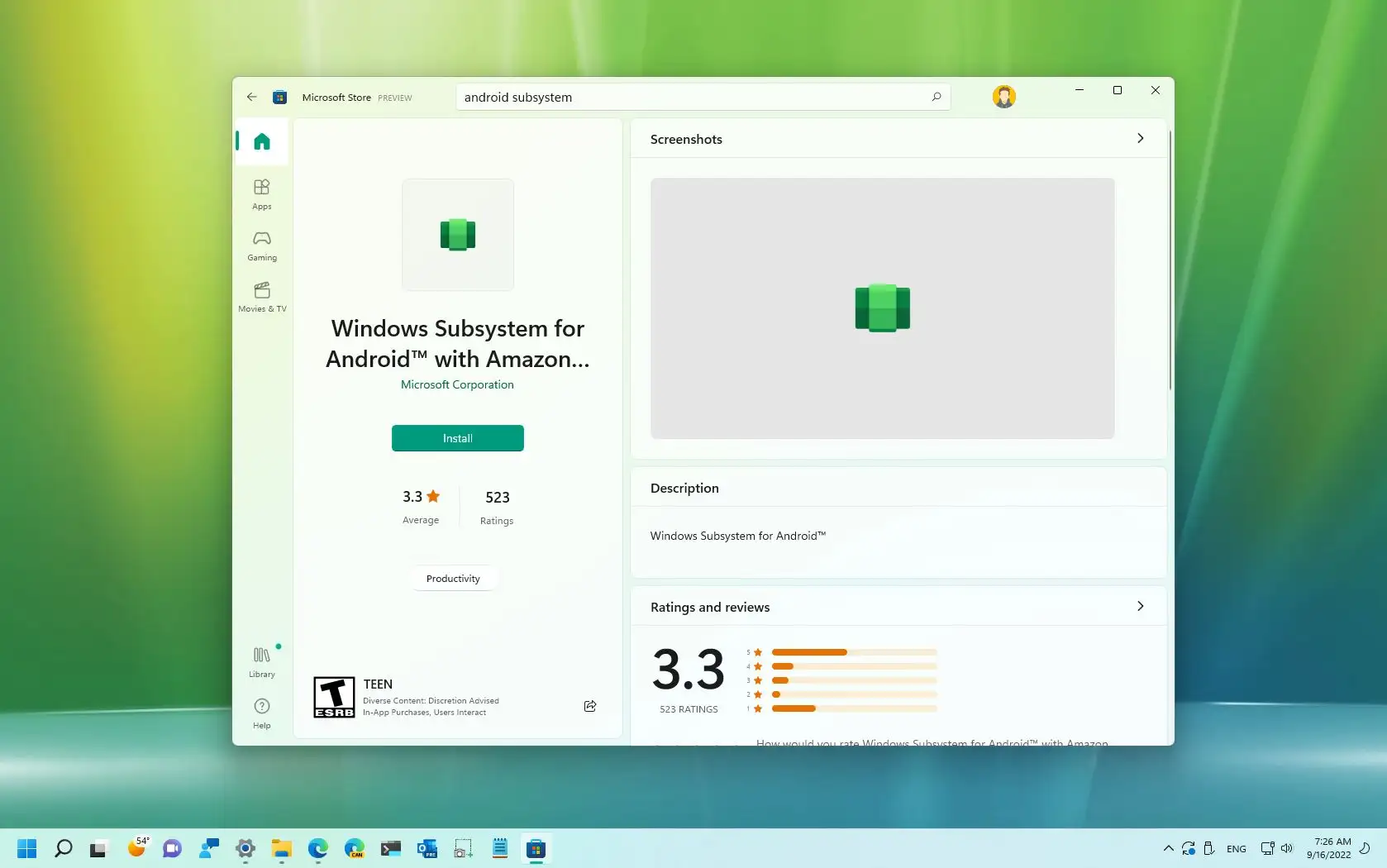Go back using the Store back arrow
The width and height of the screenshot is (1387, 868).
252,97
